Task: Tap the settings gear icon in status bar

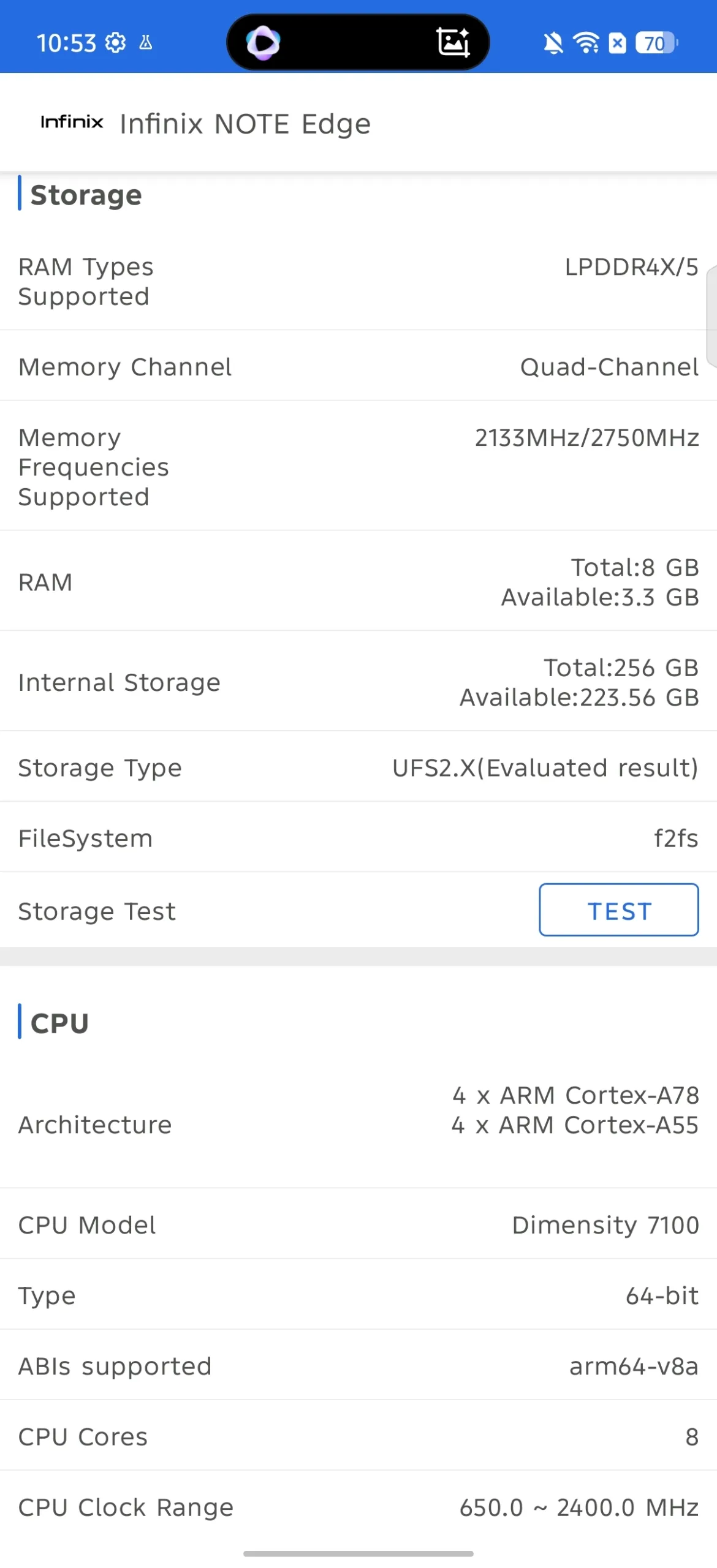Action: pyautogui.click(x=115, y=43)
